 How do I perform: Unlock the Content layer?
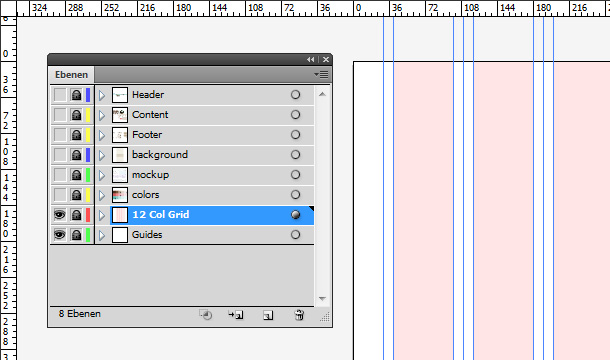pos(76,115)
